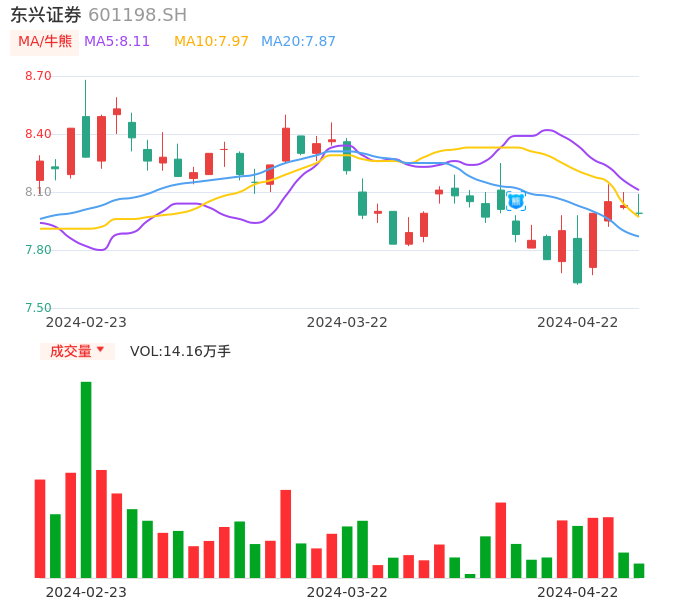
Task: Click the blue bear marker on the chart
Action: pos(516,201)
